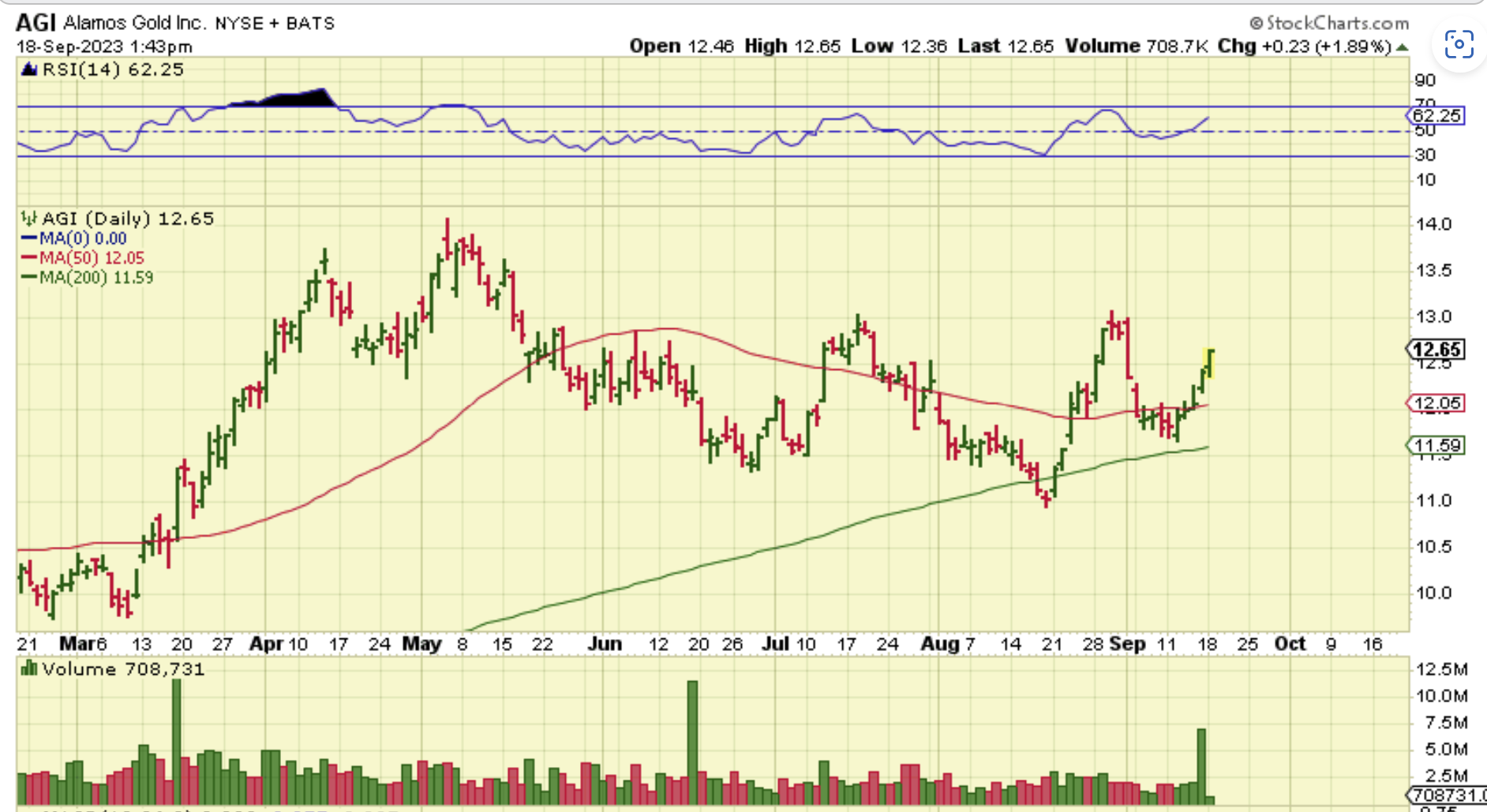
Task: Click the "7.5M" volume axis label
Action: (1446, 722)
